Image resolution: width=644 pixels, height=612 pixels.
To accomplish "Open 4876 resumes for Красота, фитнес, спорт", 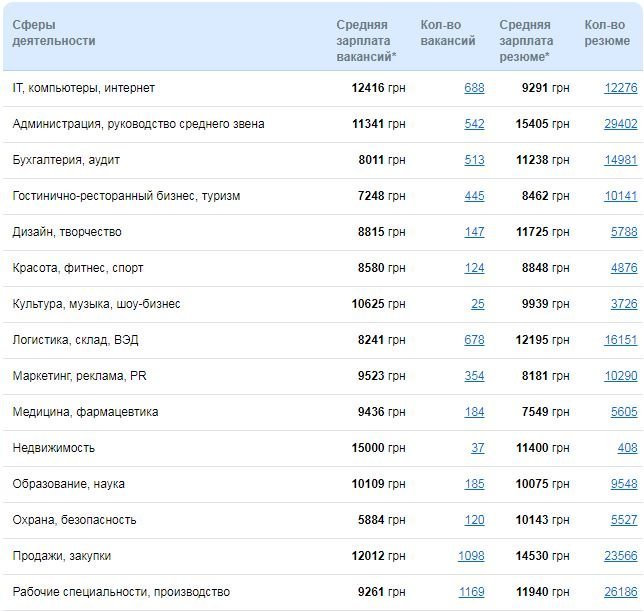I will [624, 268].
